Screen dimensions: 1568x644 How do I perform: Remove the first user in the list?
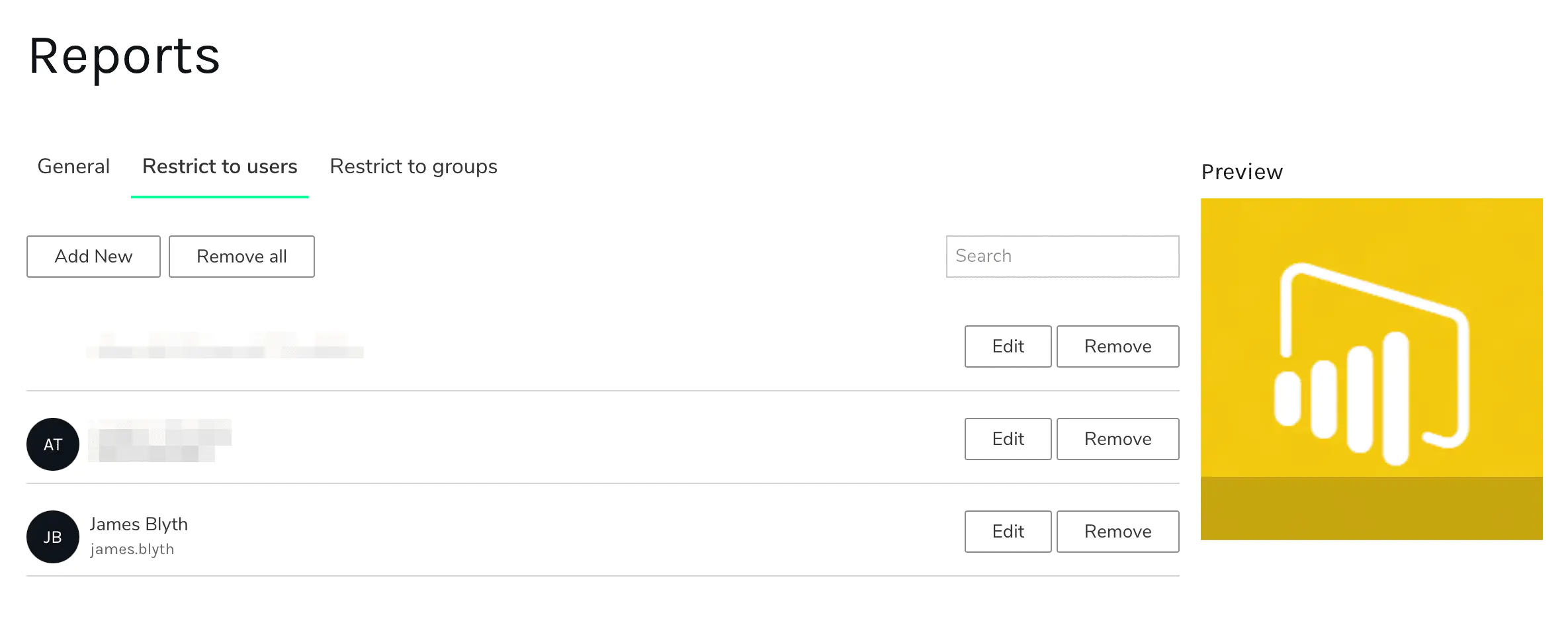(x=1117, y=346)
